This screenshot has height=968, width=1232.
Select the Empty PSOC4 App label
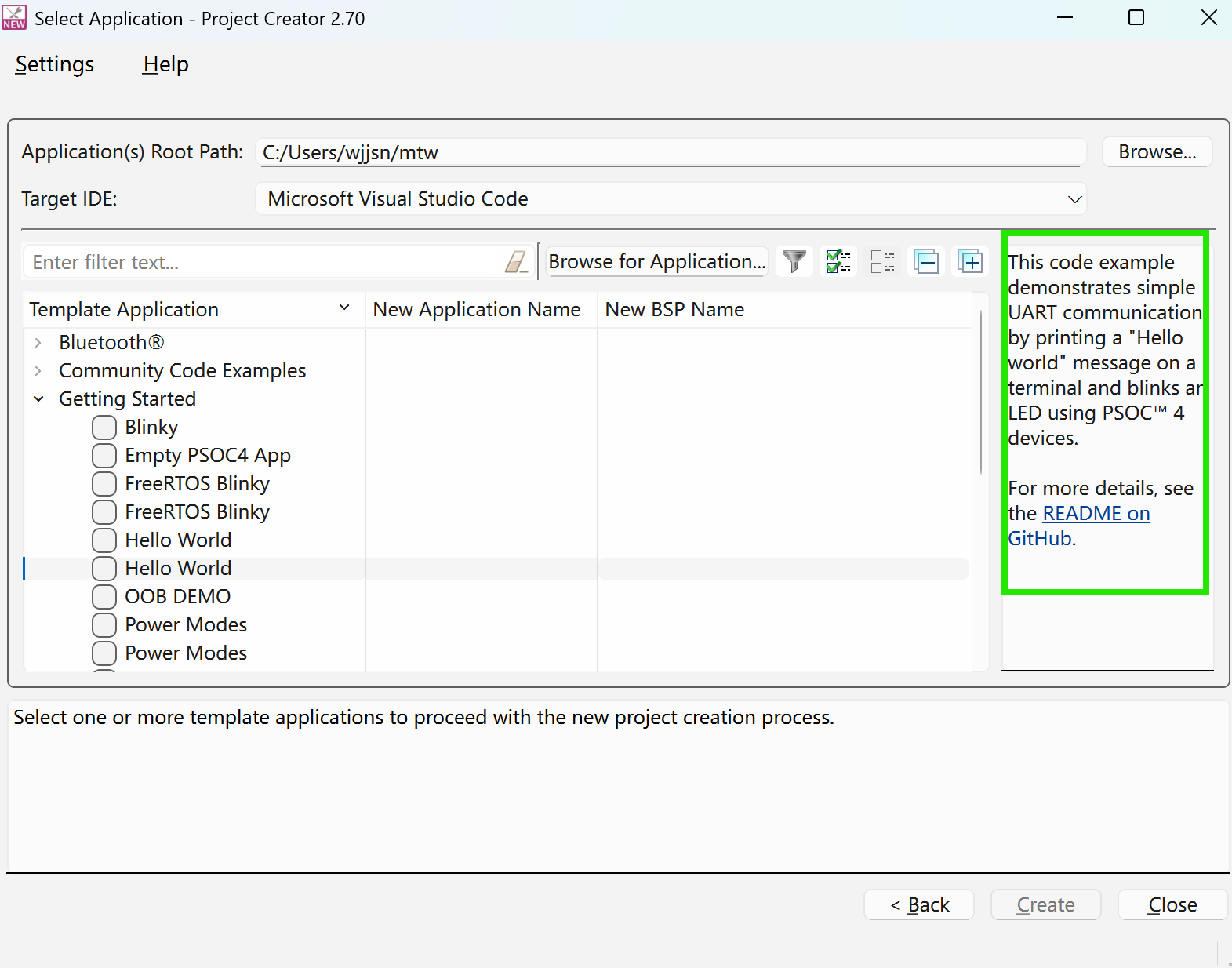coord(208,456)
